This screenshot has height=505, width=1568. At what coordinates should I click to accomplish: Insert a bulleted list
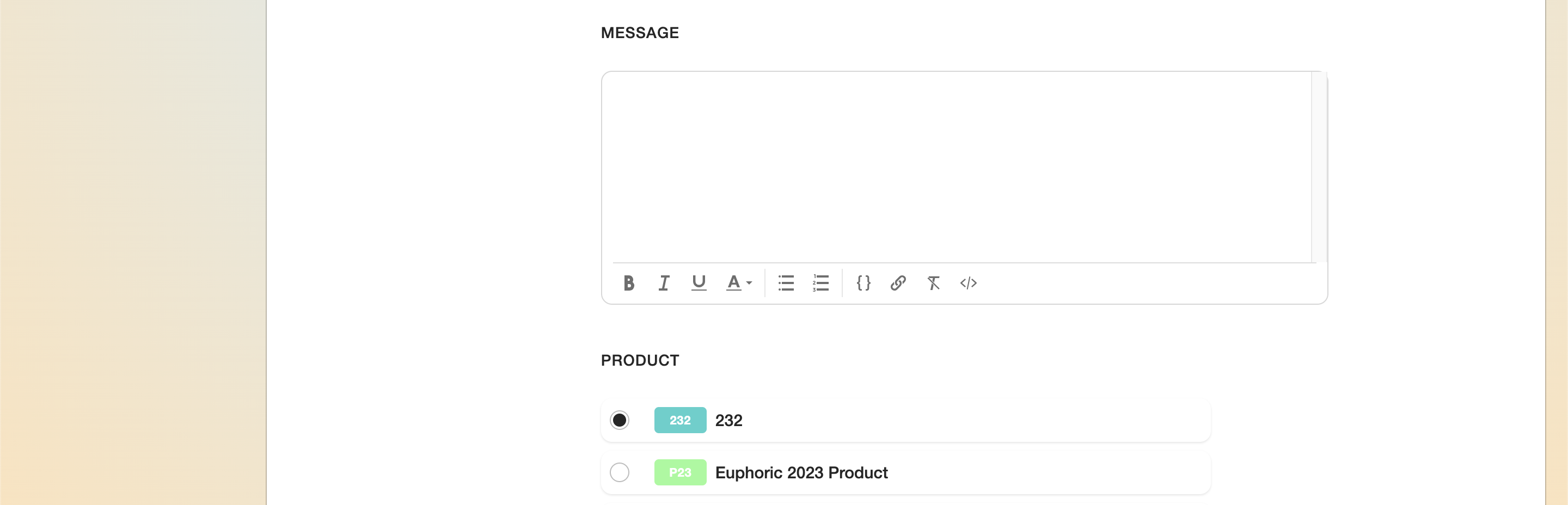click(786, 283)
